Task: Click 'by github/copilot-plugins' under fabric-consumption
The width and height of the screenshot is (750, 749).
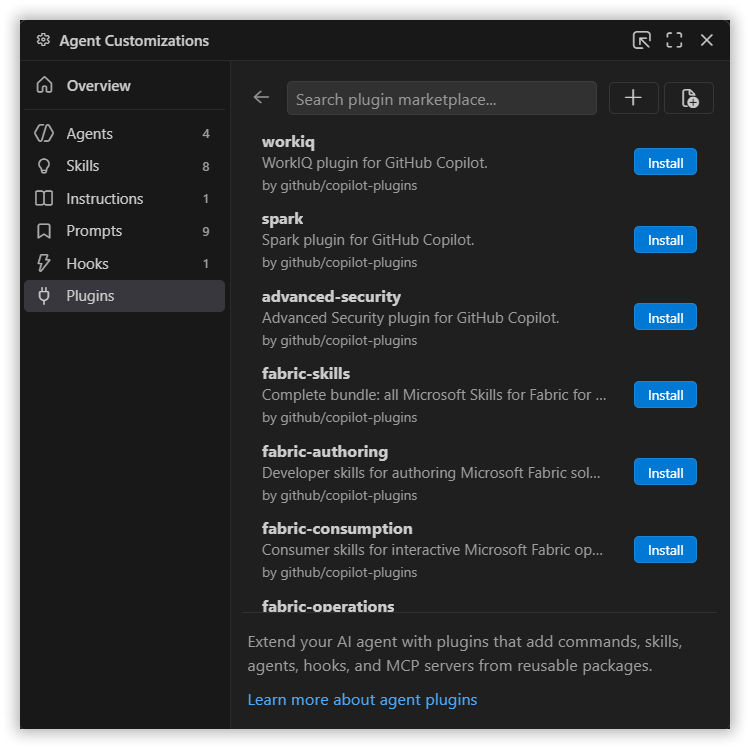Action: [339, 573]
